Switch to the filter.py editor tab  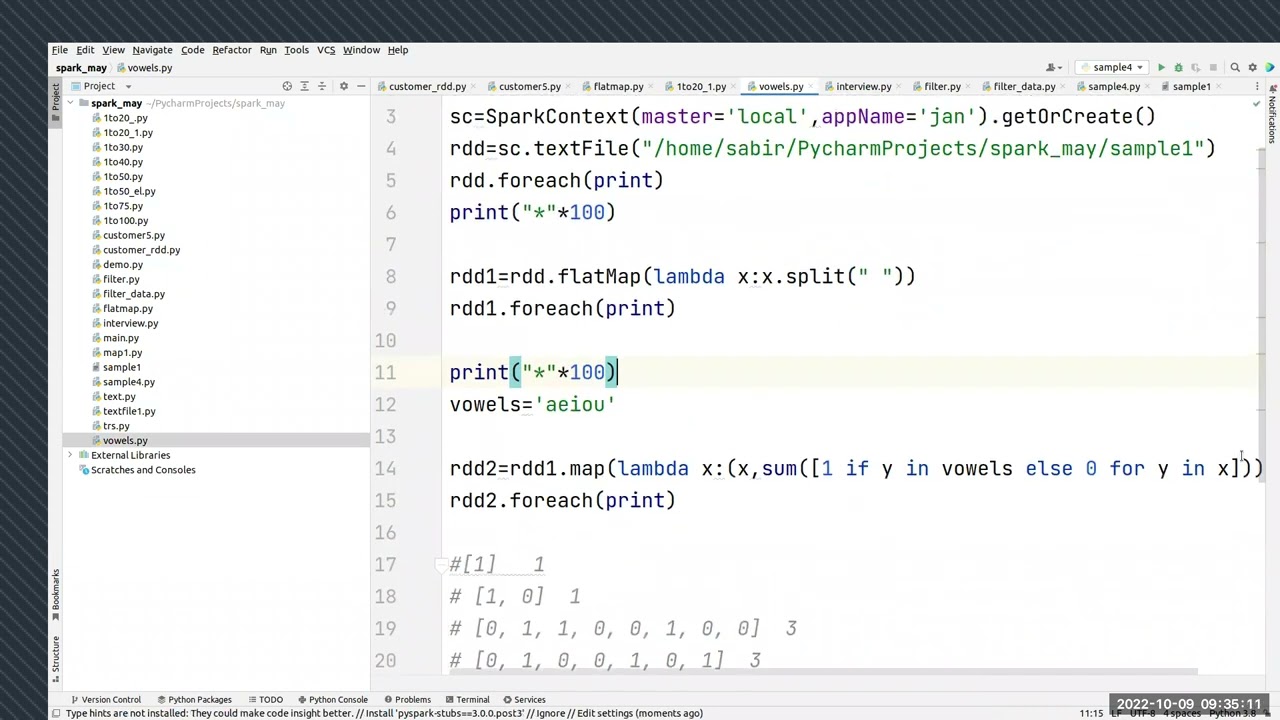[x=942, y=87]
